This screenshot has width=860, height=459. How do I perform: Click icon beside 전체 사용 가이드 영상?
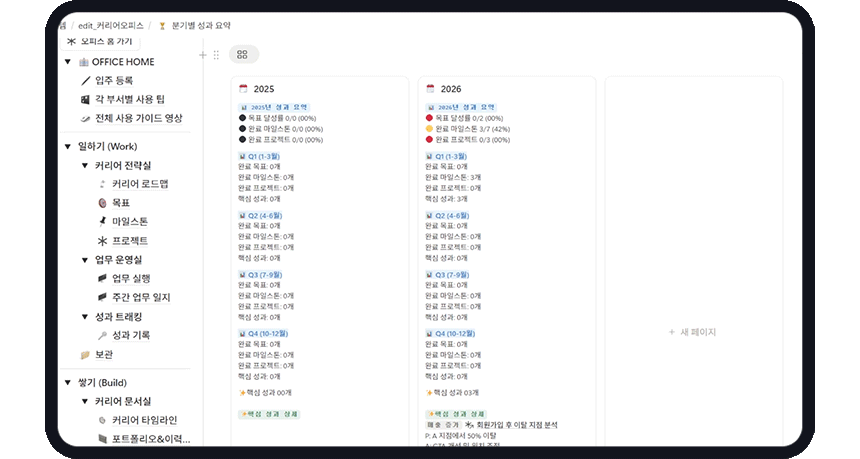[85, 118]
